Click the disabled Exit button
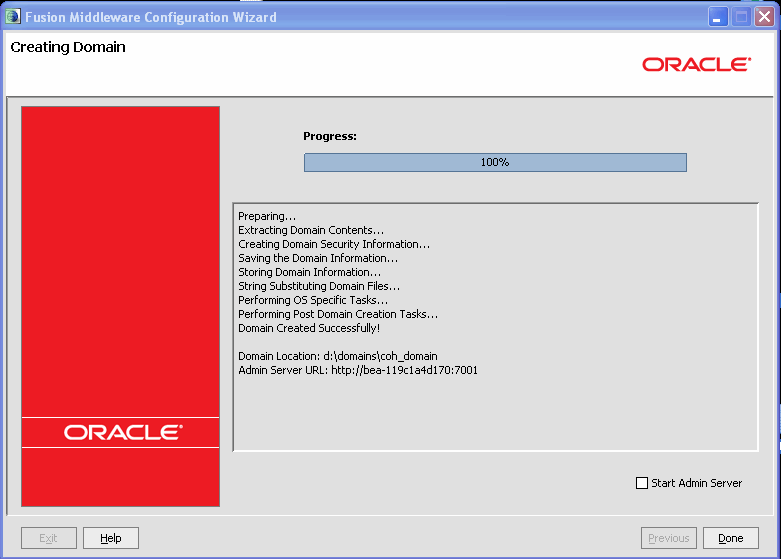Screen dimensions: 781x559 tap(49, 538)
